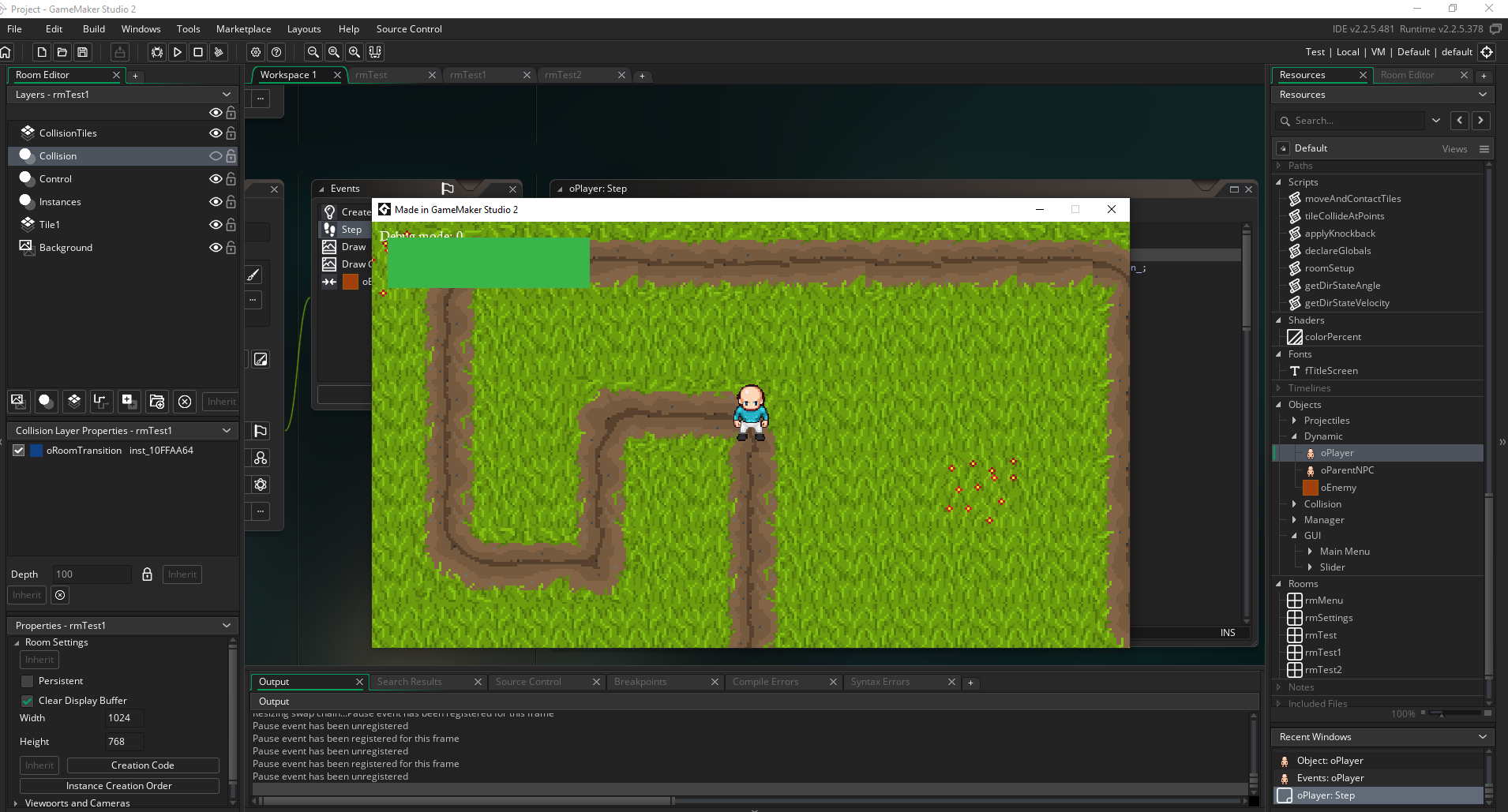This screenshot has width=1508, height=812.
Task: Create a new tile layer
Action: click(73, 402)
